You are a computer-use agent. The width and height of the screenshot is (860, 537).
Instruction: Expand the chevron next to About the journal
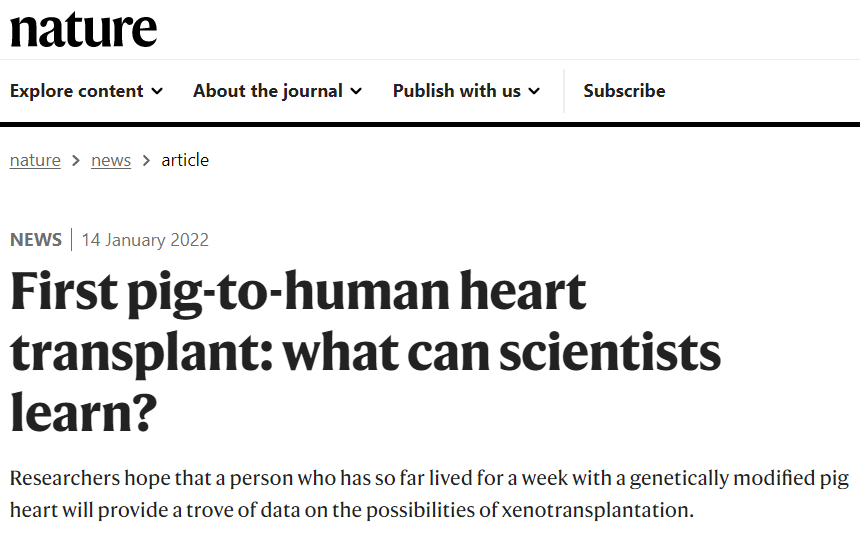coord(356,91)
